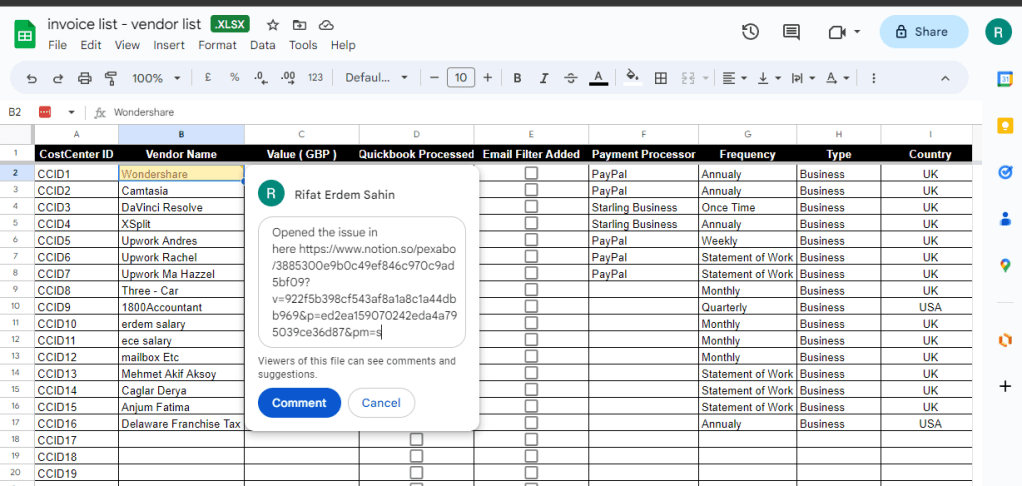Tick Email Filter checkbox for CCID5
The width and height of the screenshot is (1022, 486).
(531, 240)
